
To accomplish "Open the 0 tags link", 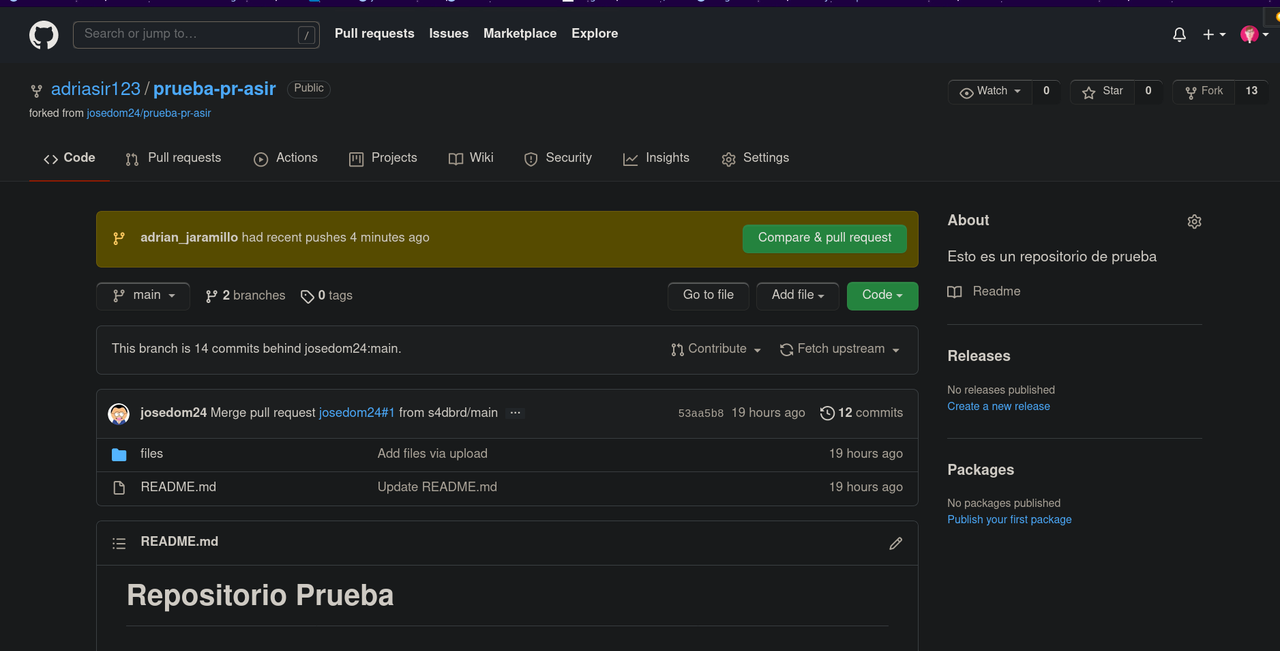I will 326,296.
